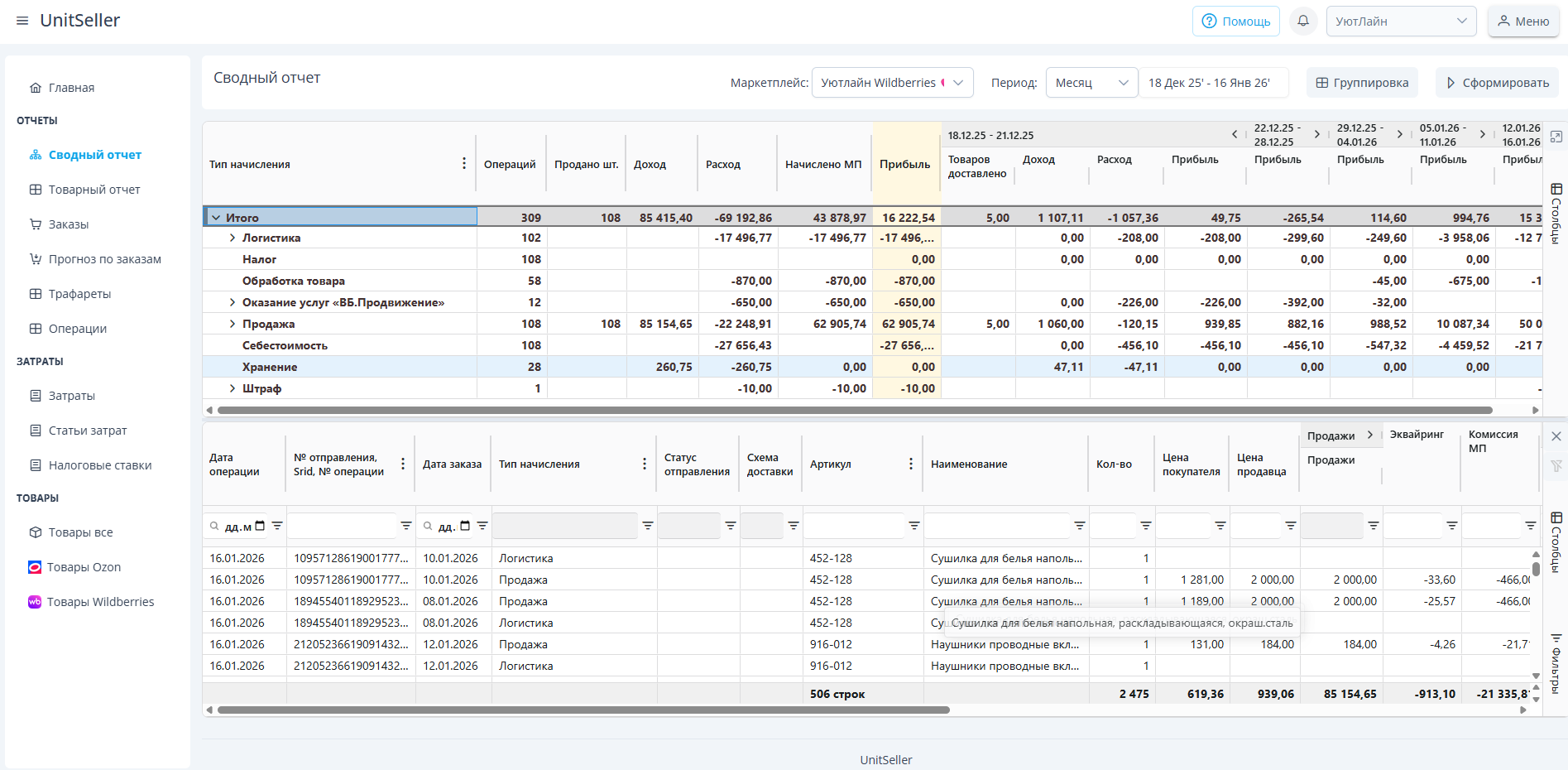Expand the top grid to fullscreen
Viewport: 1568px width, 770px height.
1556,137
